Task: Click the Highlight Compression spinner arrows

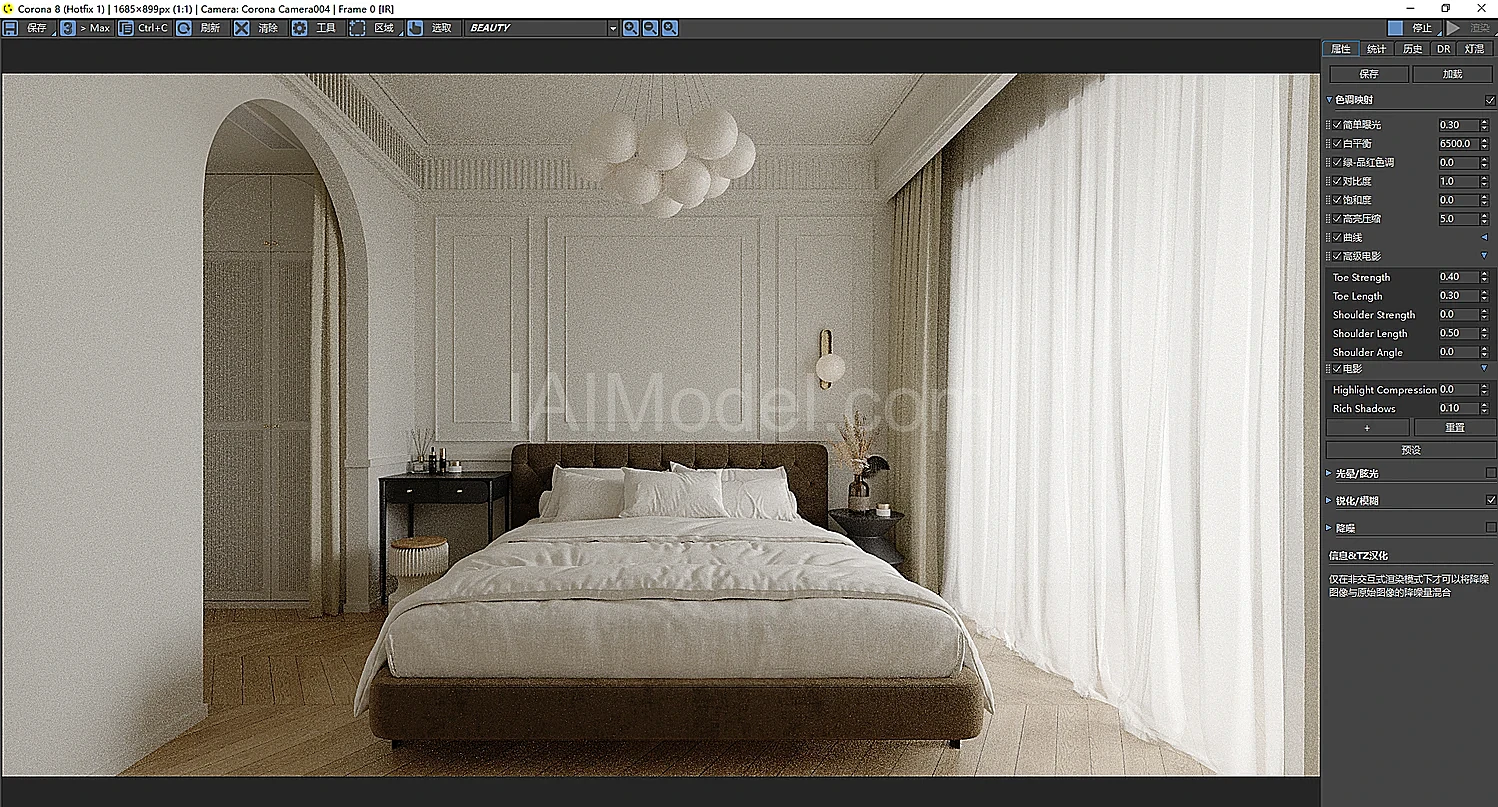Action: (1484, 390)
